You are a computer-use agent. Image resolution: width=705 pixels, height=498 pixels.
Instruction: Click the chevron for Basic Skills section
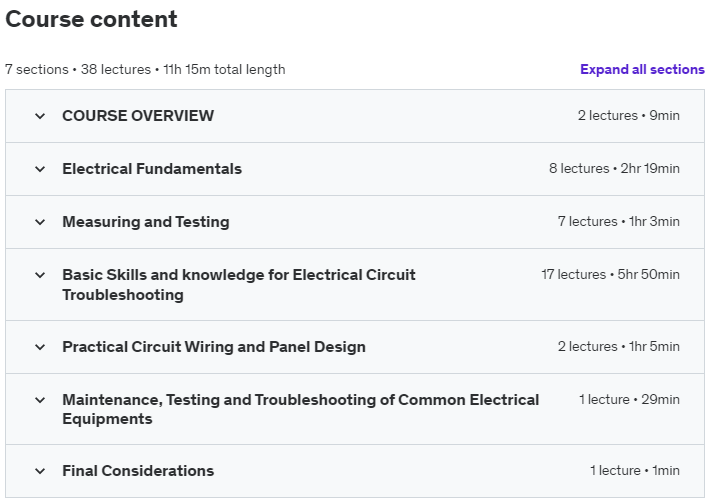pos(40,275)
